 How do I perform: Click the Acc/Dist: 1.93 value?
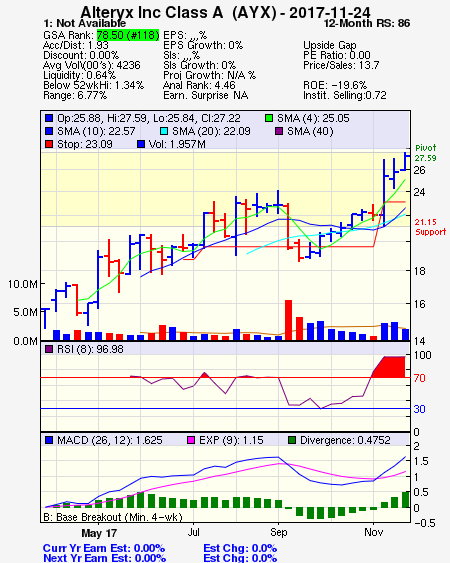[76, 45]
